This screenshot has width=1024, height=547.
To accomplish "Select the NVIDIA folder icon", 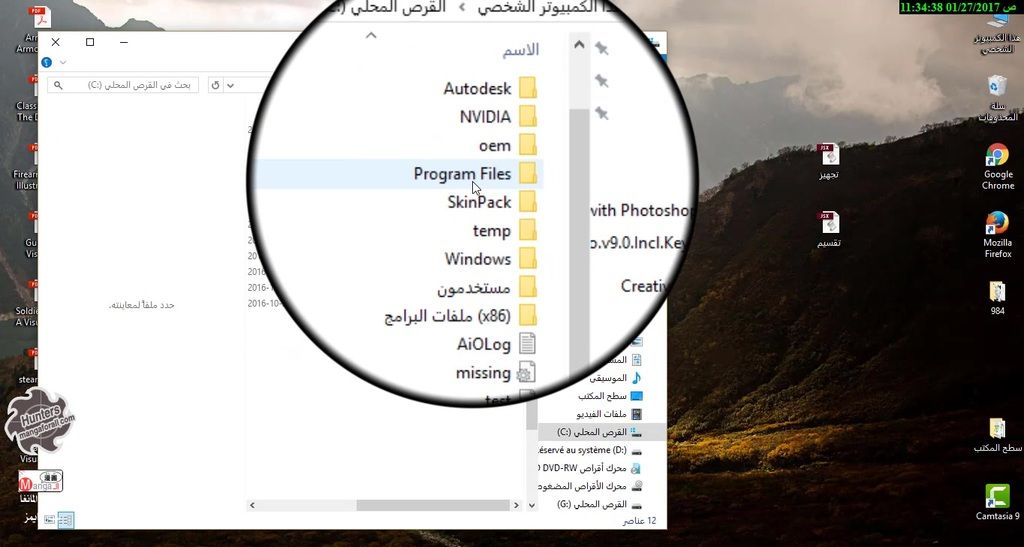I will coord(528,117).
